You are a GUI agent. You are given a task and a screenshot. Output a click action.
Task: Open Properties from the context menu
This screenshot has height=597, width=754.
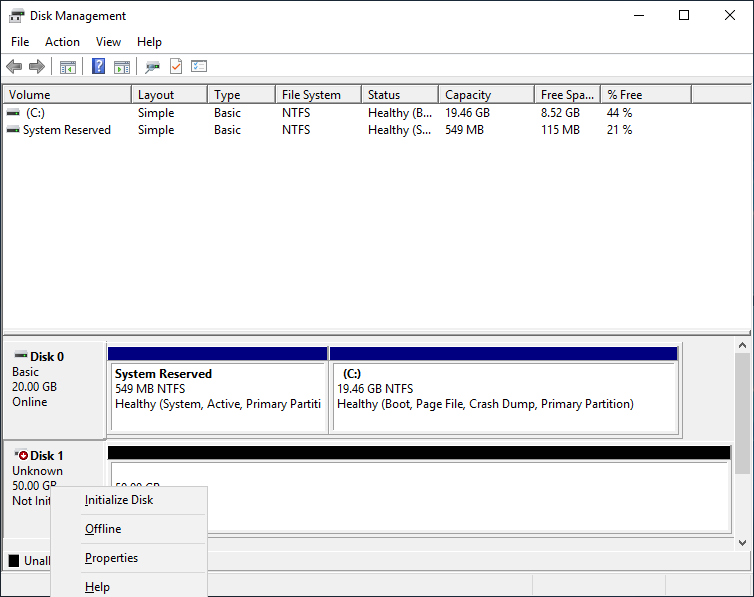129,558
